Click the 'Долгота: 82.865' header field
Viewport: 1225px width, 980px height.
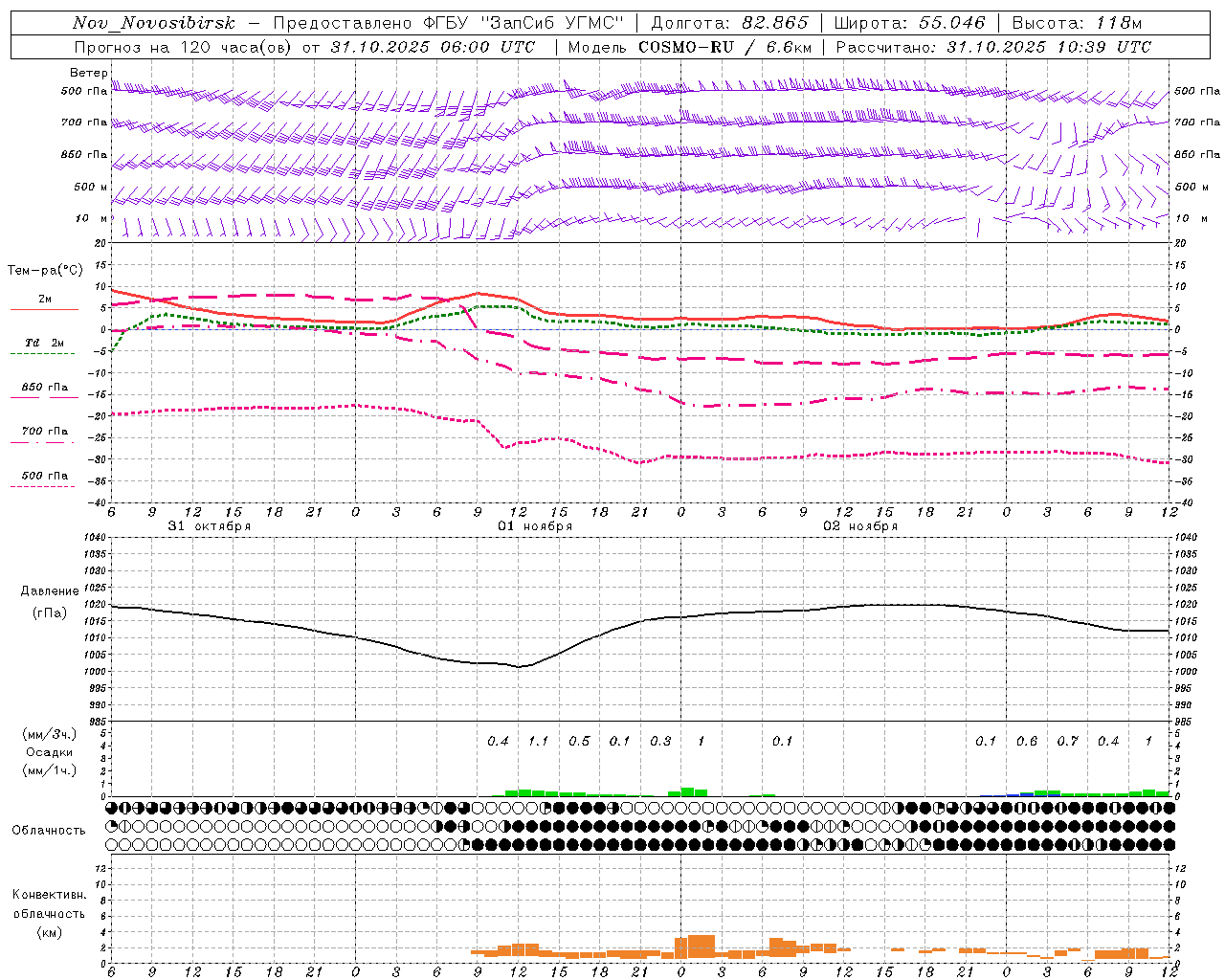pos(729,23)
